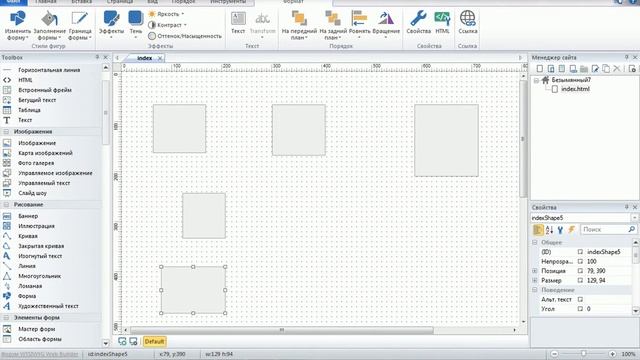Send shape back with На задний план
The image size is (640, 360).
click(x=333, y=25)
